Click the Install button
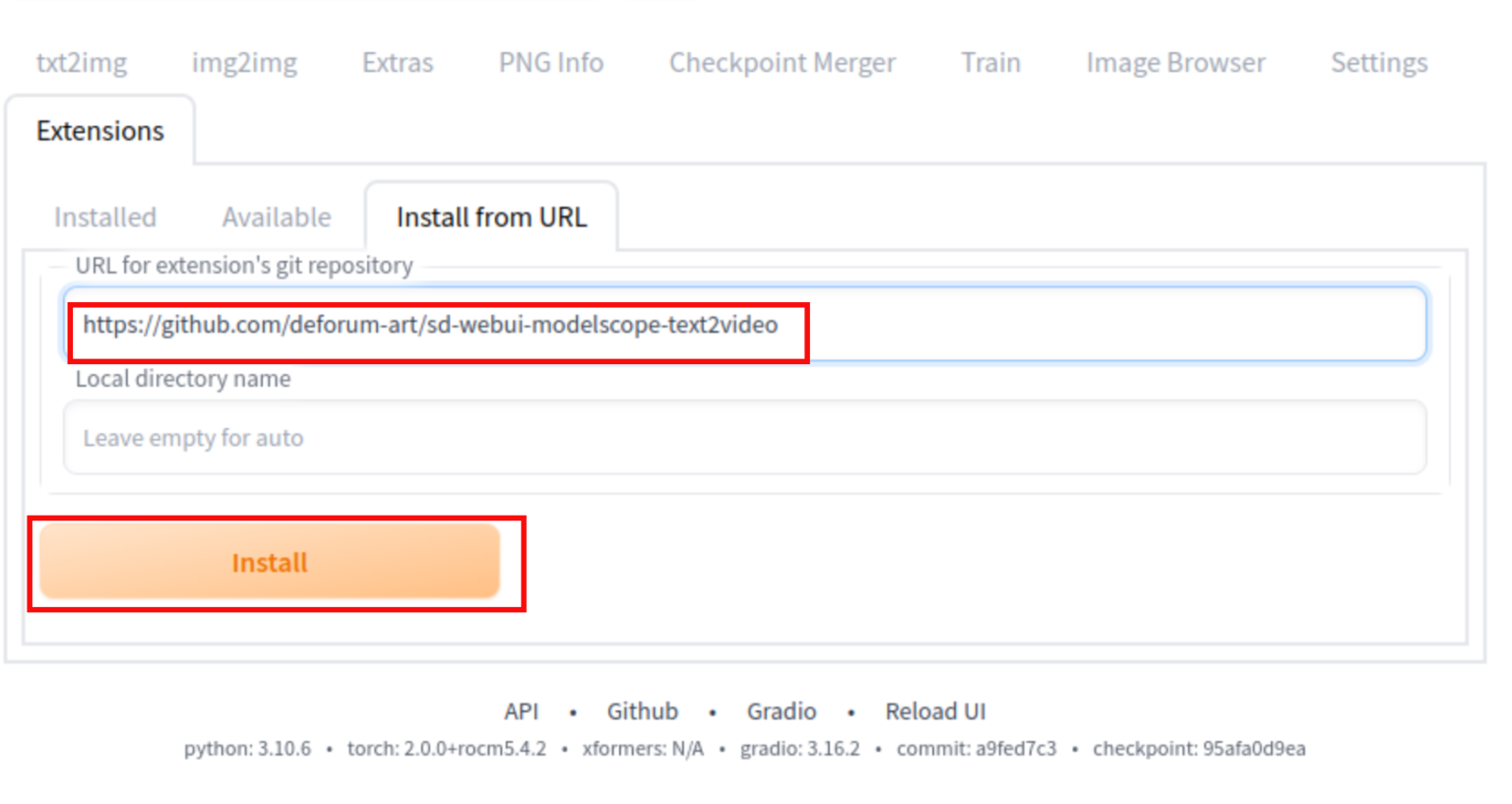The image size is (1512, 804). click(269, 562)
